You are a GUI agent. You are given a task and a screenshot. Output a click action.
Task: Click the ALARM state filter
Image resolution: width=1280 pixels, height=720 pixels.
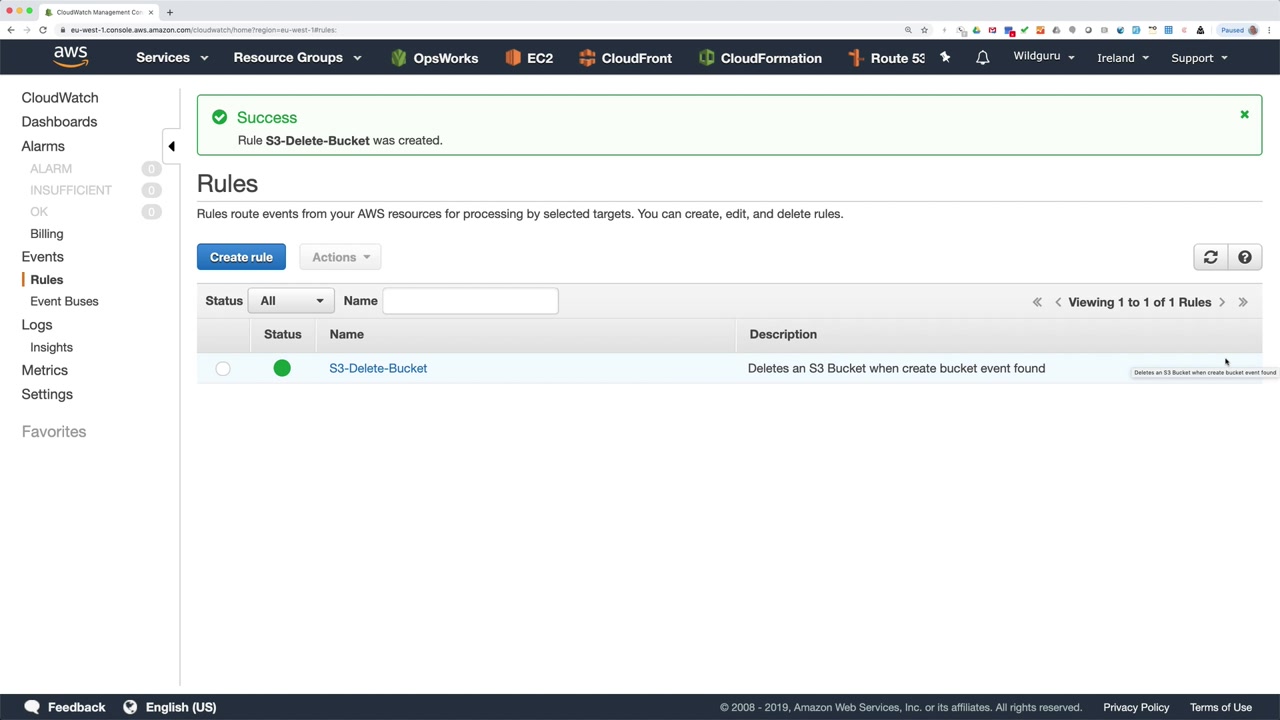[x=51, y=169]
